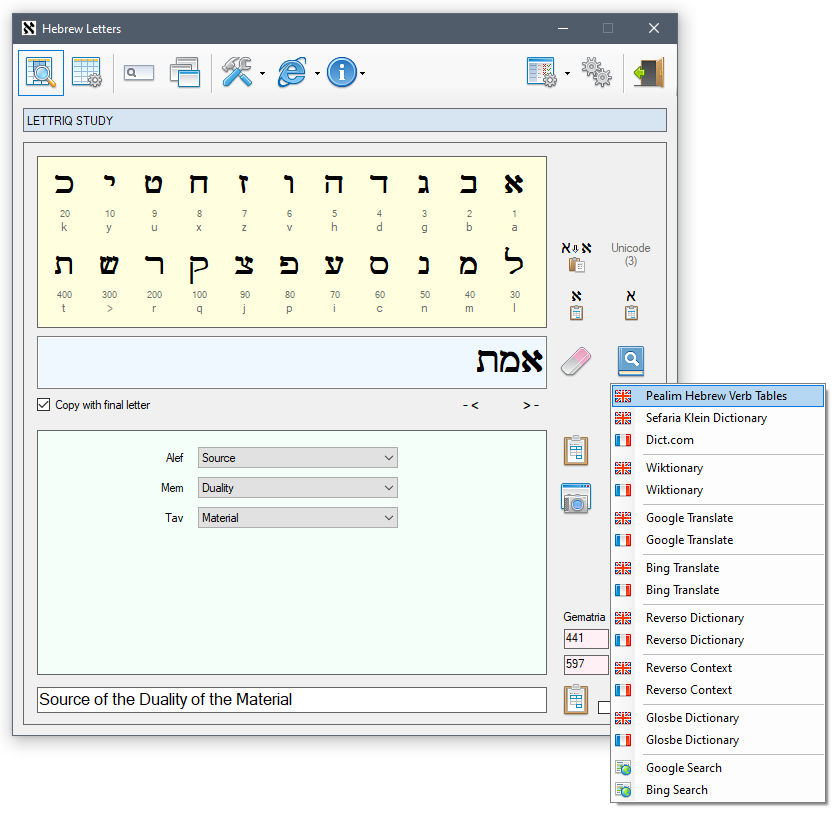Click the "- <" move left button
Viewport: 840px width, 820px height.
471,405
